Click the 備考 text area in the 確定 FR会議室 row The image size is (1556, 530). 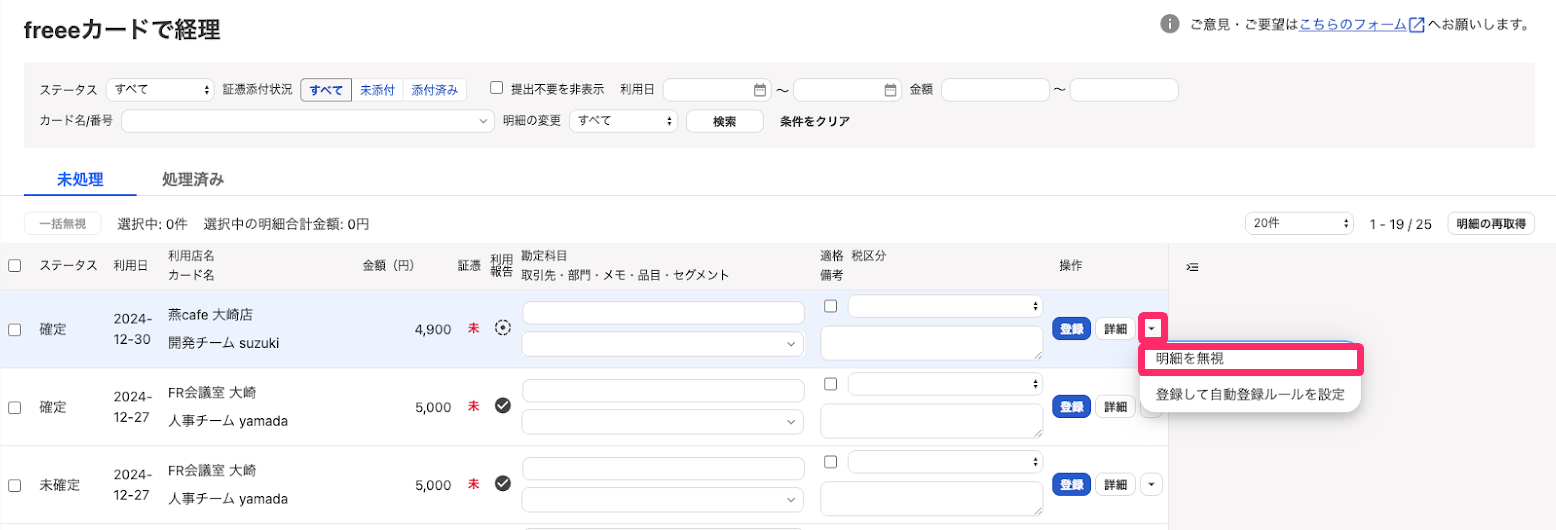(x=932, y=421)
